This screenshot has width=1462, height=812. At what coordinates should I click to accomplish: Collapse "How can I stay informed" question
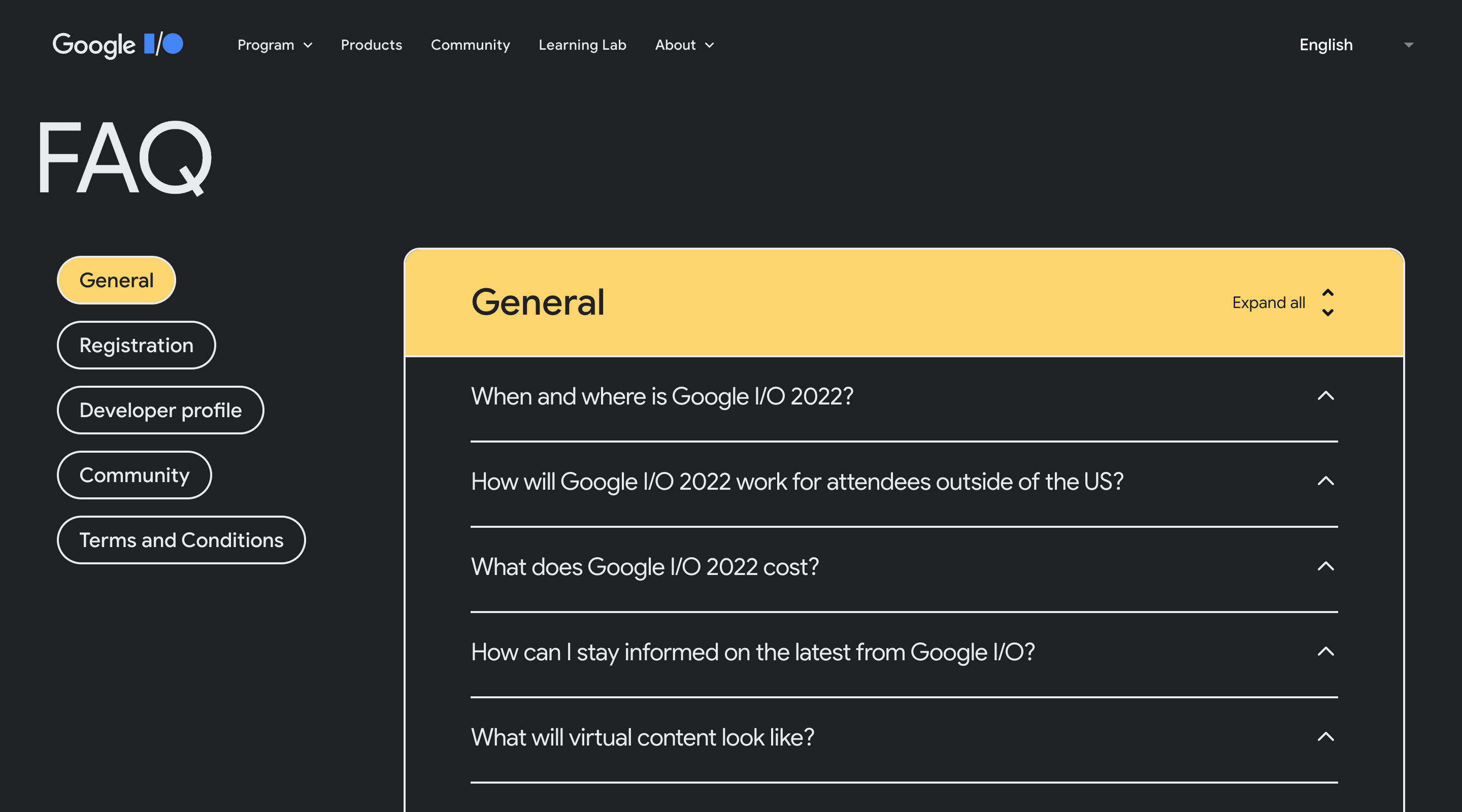[x=1326, y=652]
